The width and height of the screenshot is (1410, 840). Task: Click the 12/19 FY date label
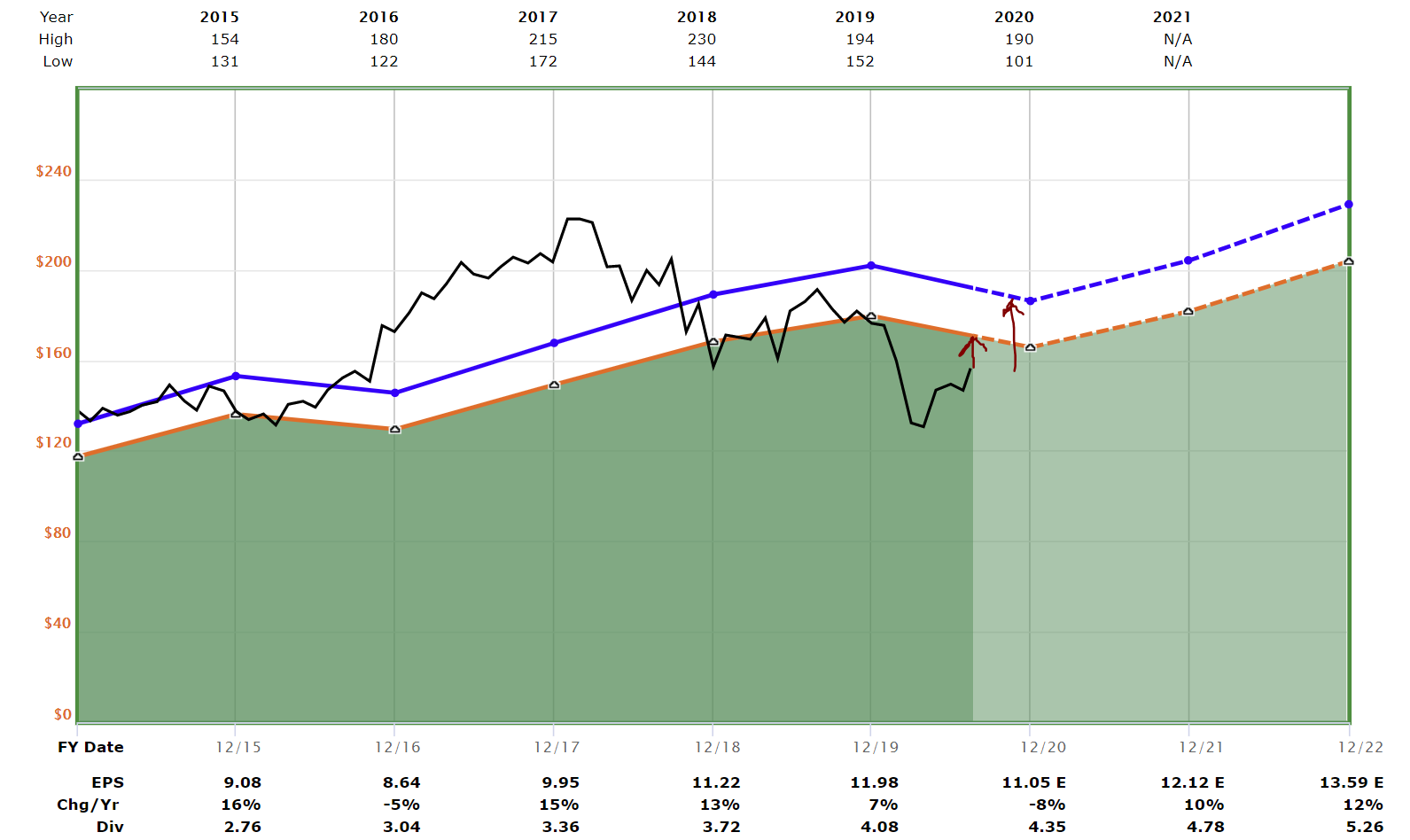pyautogui.click(x=876, y=747)
